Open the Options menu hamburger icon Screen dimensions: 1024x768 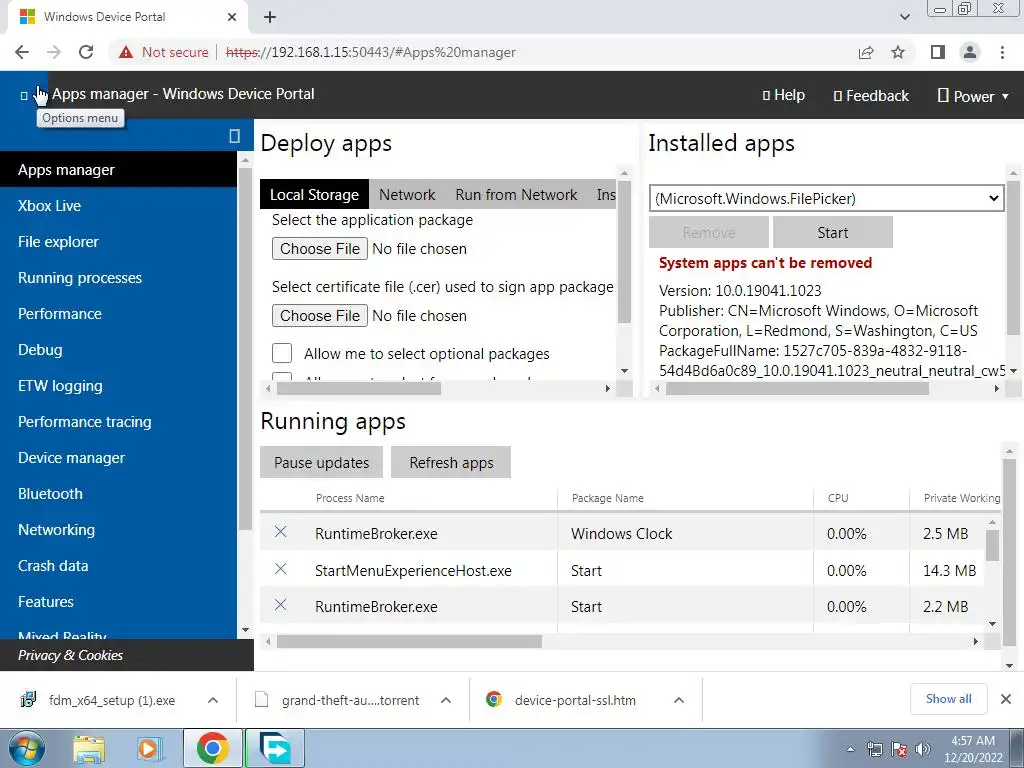click(24, 95)
